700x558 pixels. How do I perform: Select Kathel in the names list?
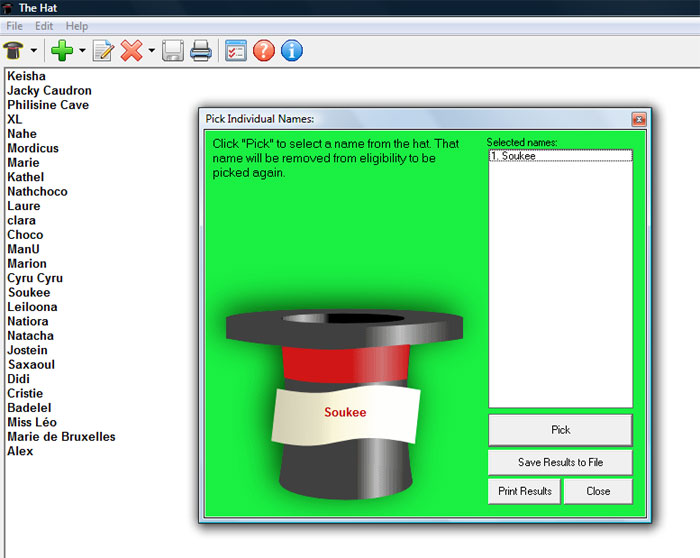(25, 177)
